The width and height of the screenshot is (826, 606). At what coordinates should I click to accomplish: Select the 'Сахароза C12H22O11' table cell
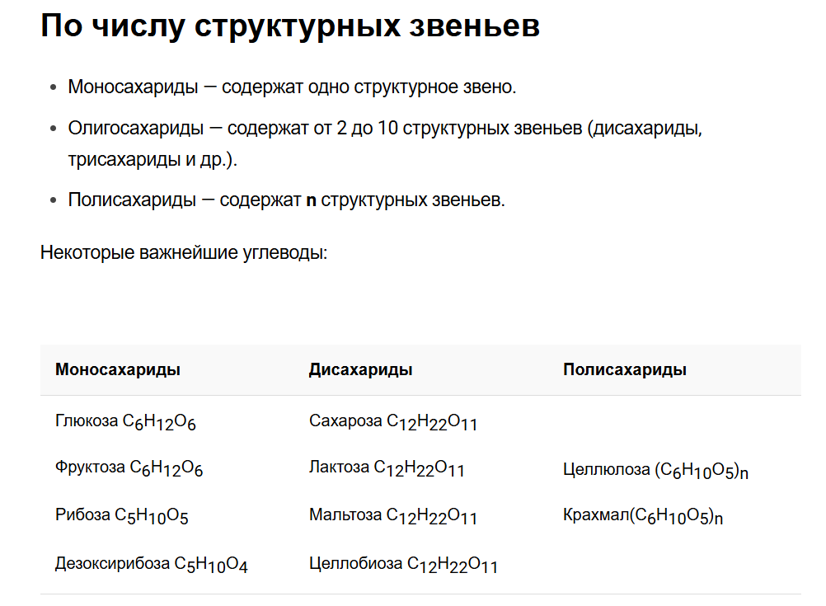[393, 422]
